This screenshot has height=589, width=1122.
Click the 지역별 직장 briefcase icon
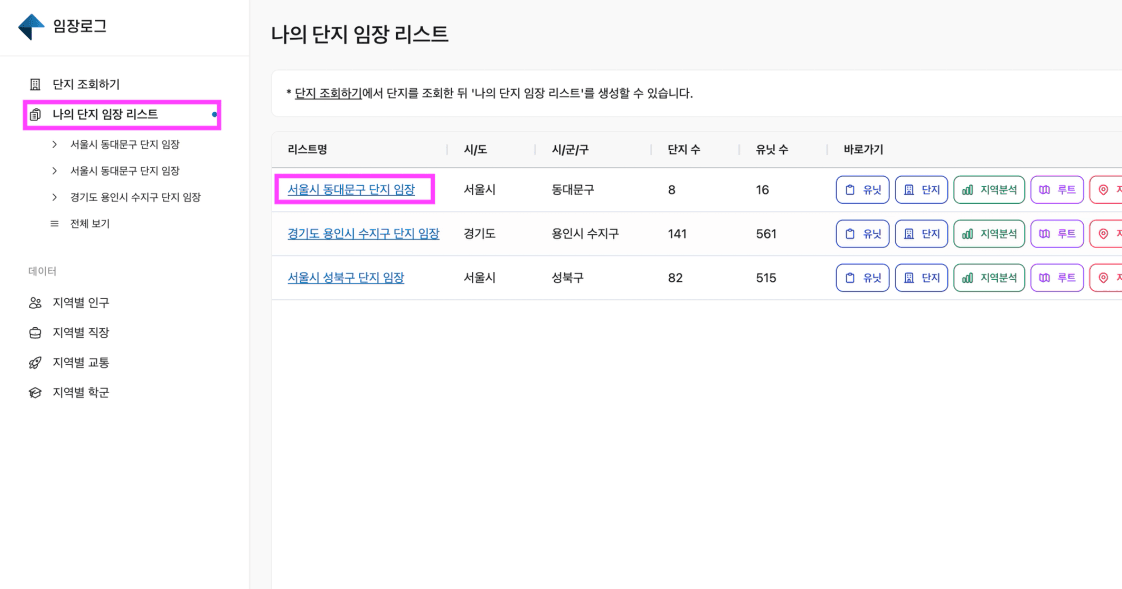pyautogui.click(x=35, y=333)
